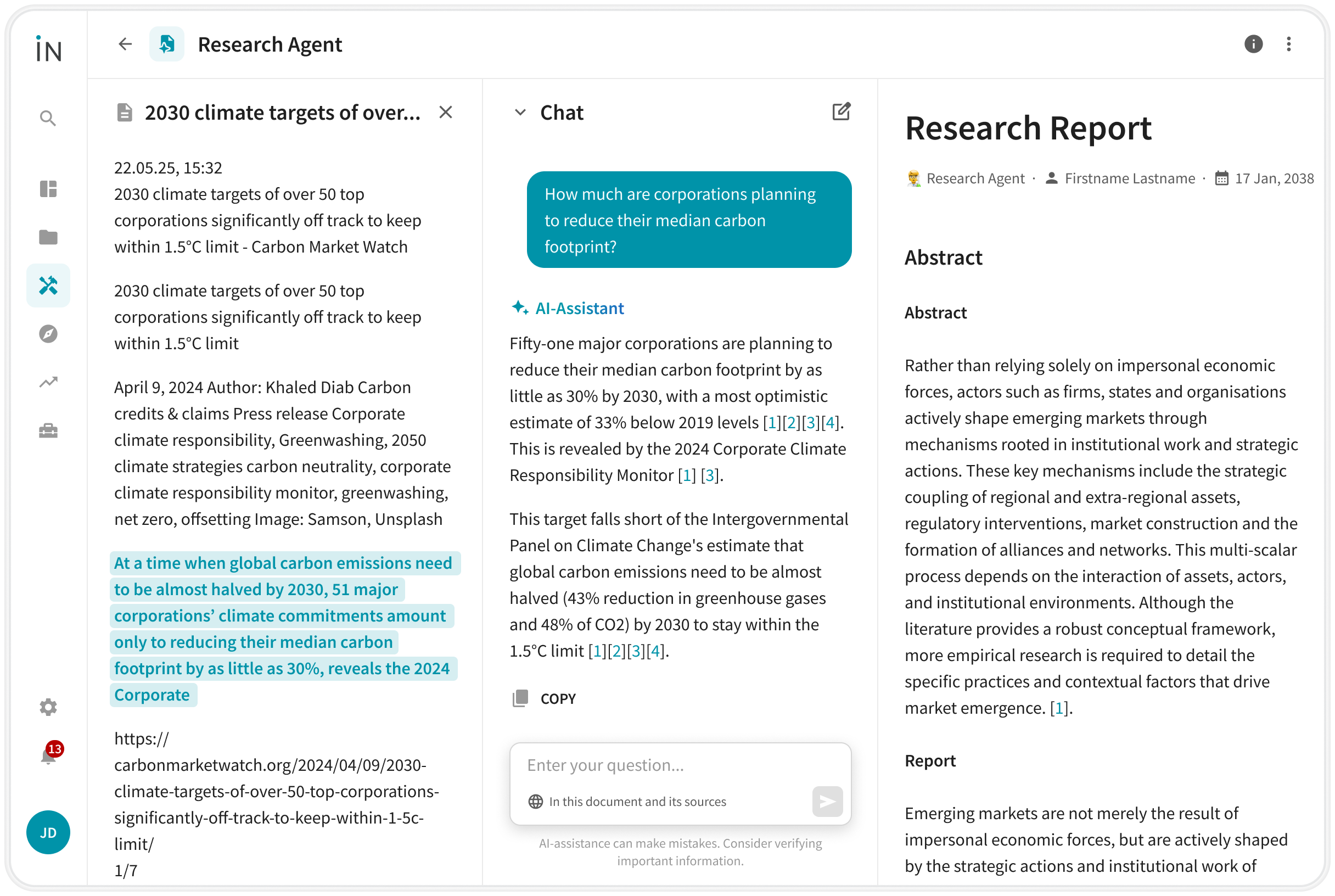
Task: Click the search icon in sidebar
Action: [48, 118]
